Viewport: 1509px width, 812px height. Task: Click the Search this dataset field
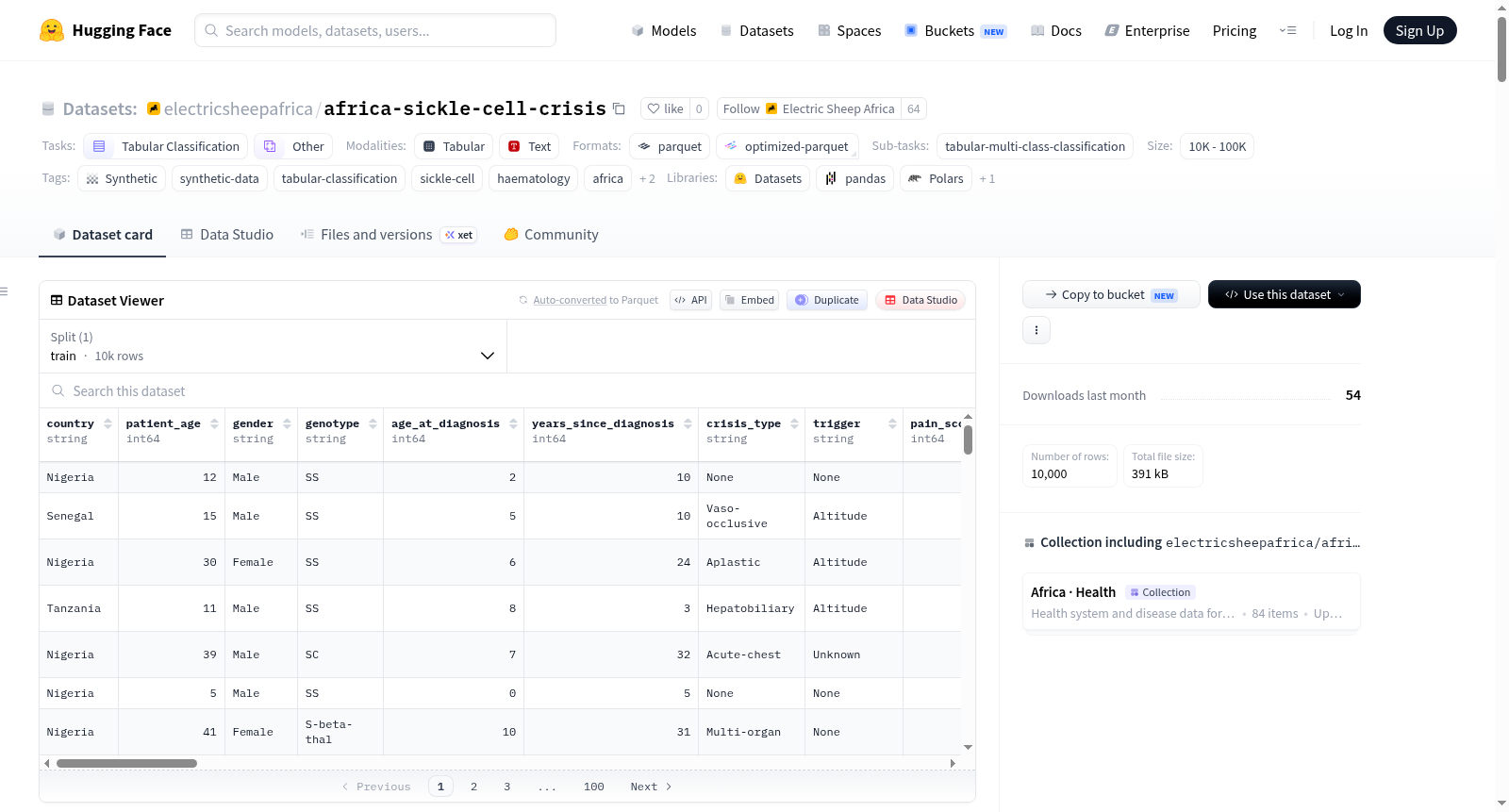pos(507,390)
